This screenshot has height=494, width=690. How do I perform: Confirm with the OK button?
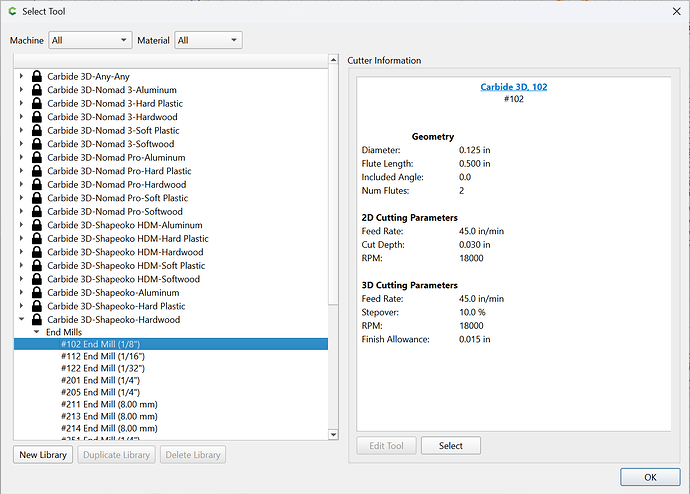[650, 477]
